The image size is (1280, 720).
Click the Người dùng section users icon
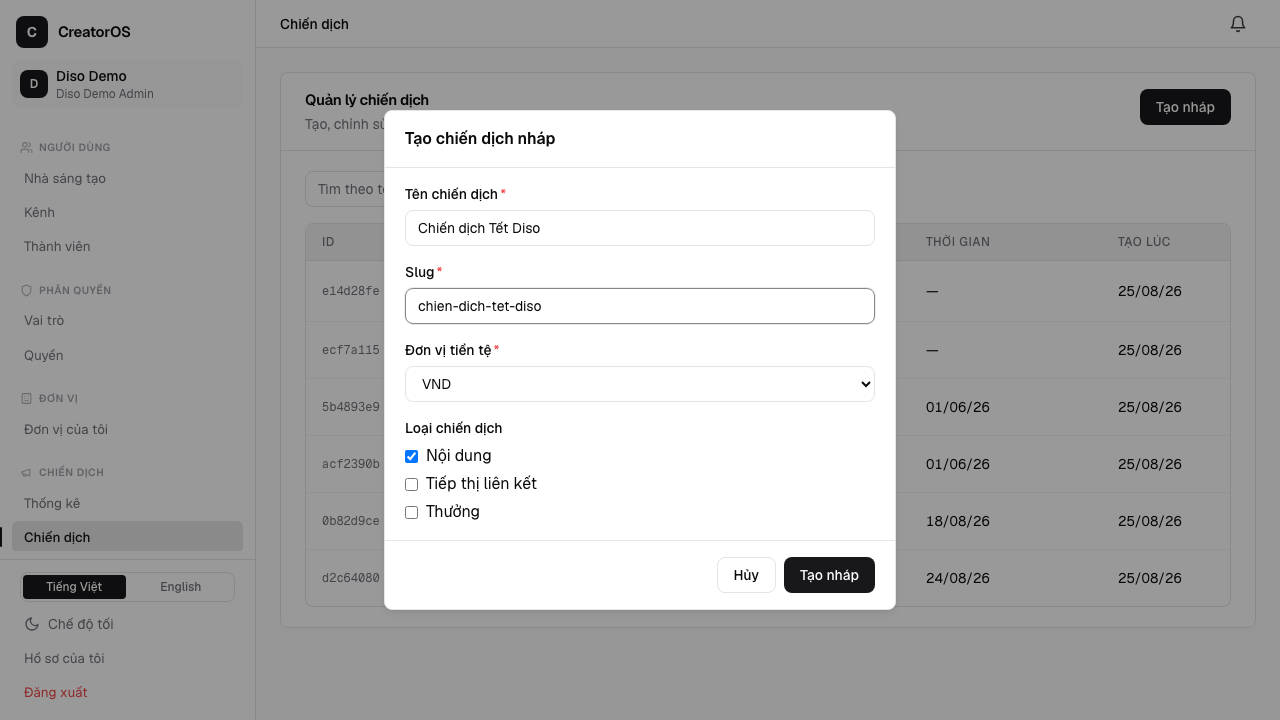26,147
